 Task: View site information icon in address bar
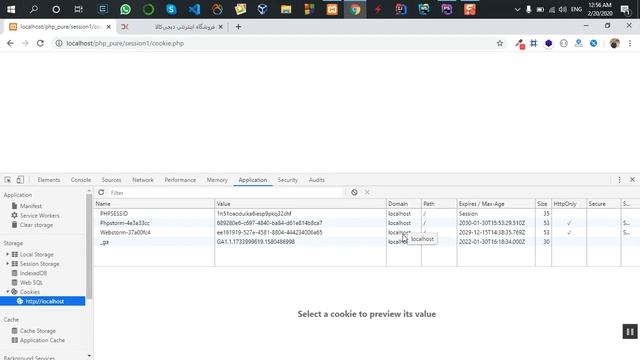(x=59, y=43)
